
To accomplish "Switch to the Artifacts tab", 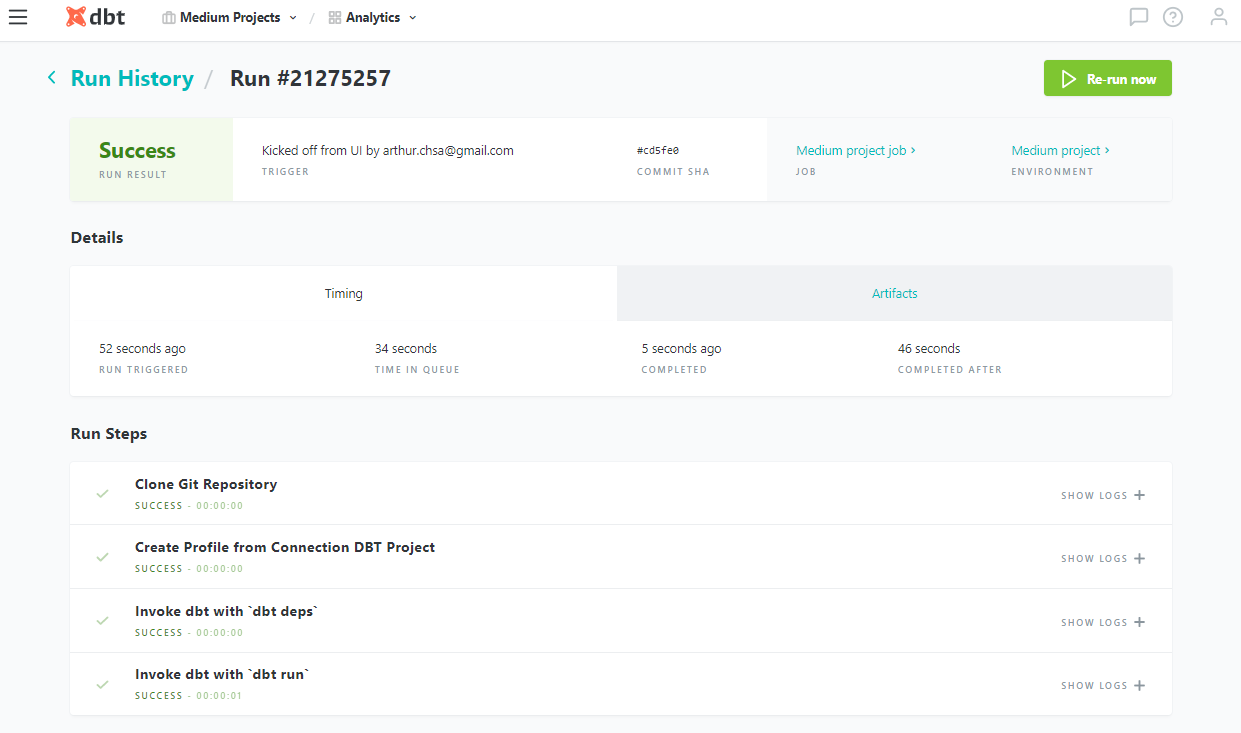I will tap(894, 294).
